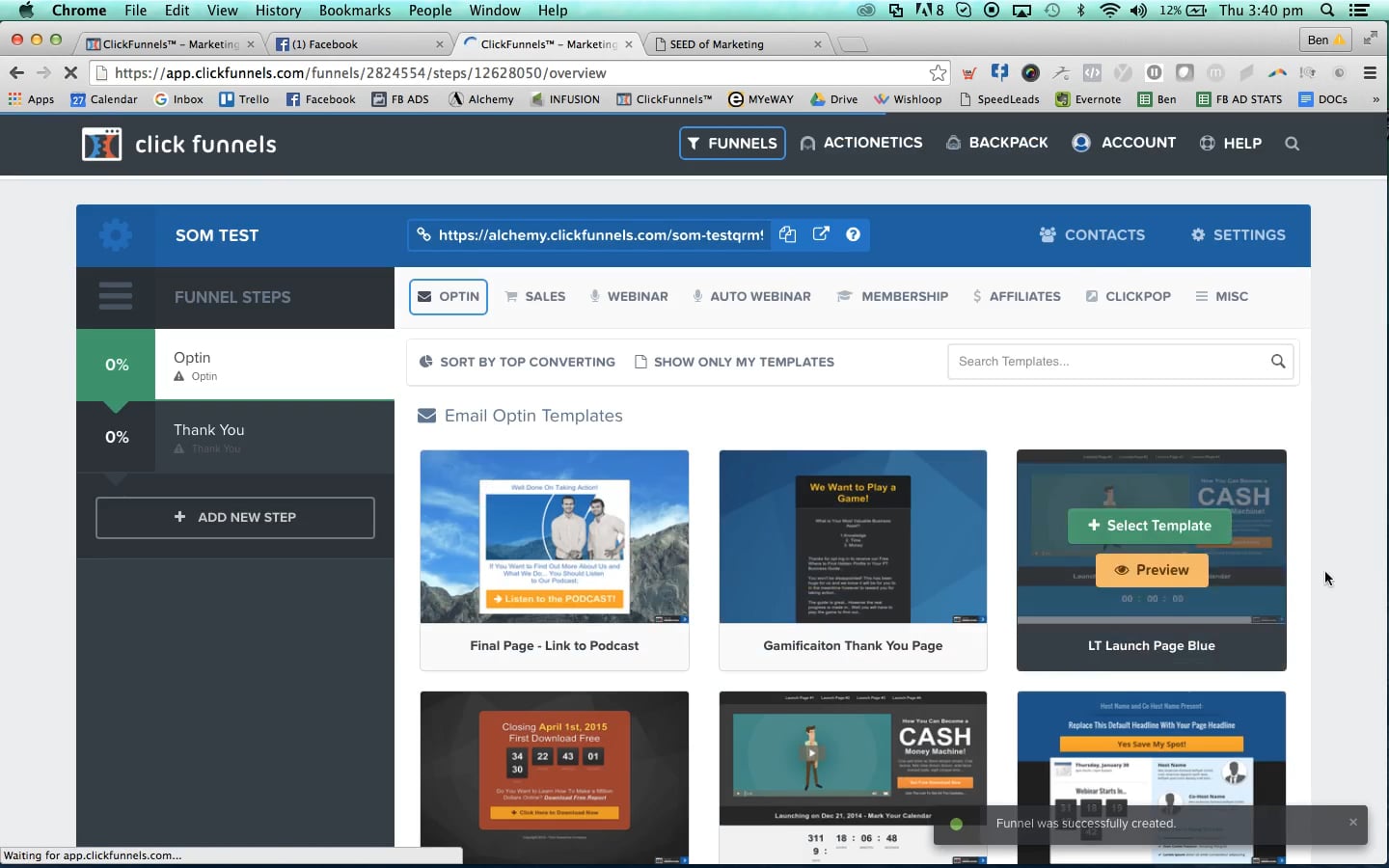Image resolution: width=1389 pixels, height=868 pixels.
Task: Open the HELP menu
Action: click(1231, 144)
